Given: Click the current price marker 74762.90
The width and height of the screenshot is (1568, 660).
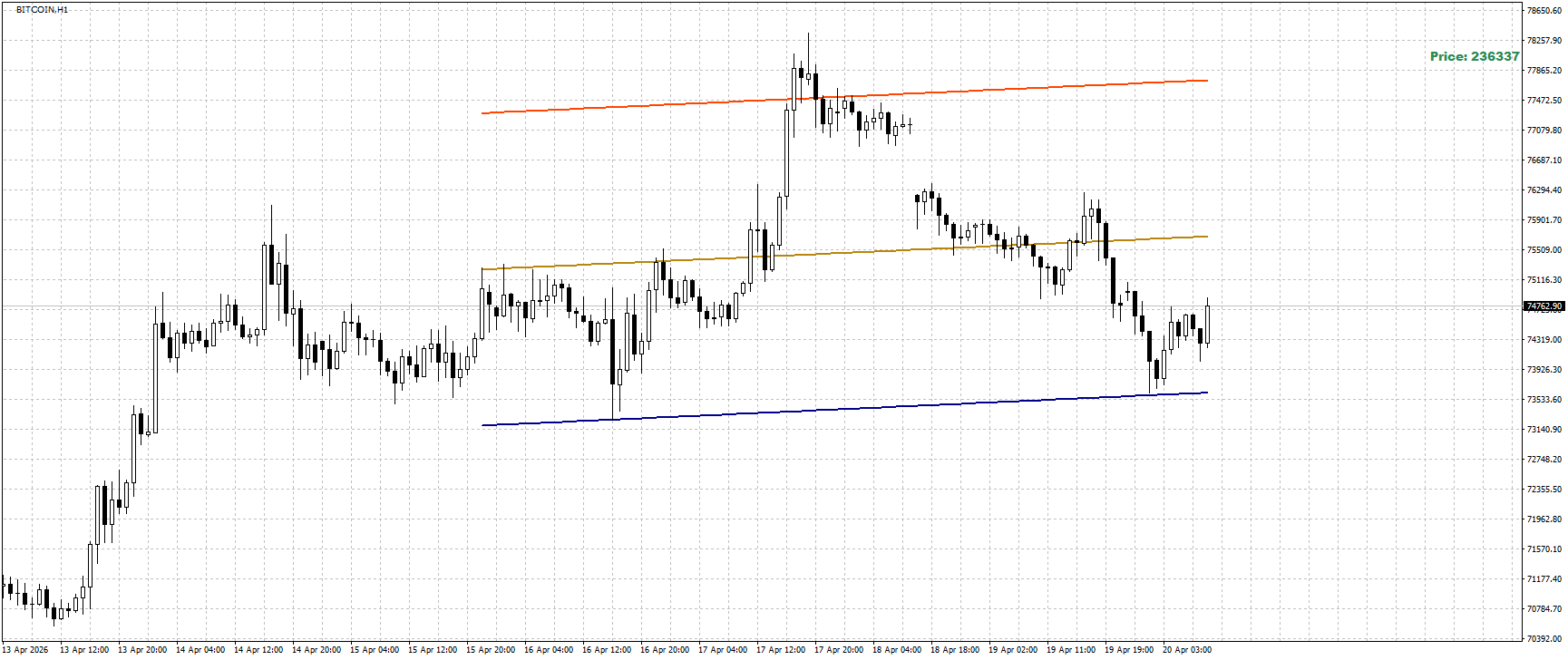Looking at the screenshot, I should click(x=1544, y=306).
